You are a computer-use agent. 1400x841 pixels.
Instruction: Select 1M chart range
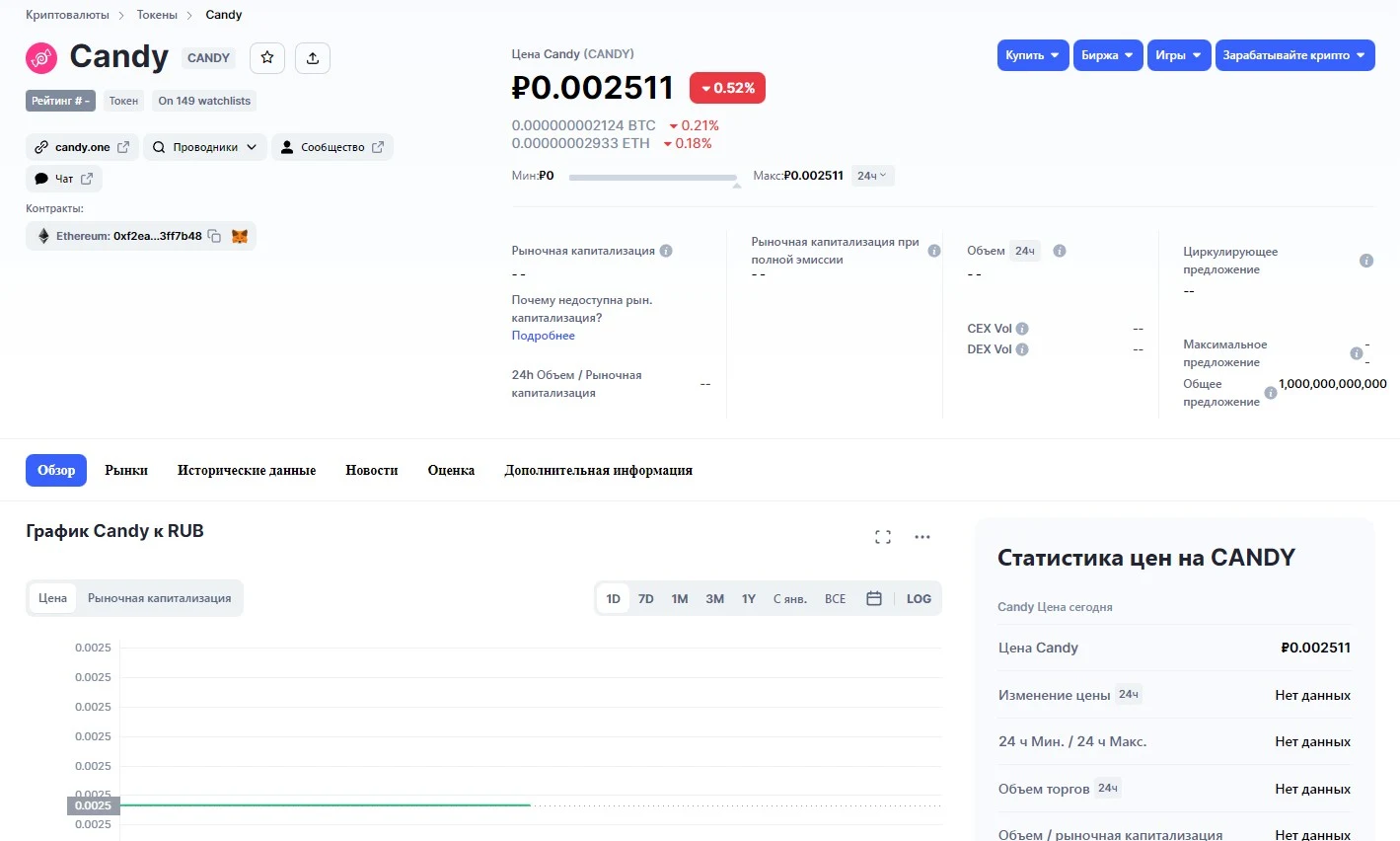(x=680, y=599)
